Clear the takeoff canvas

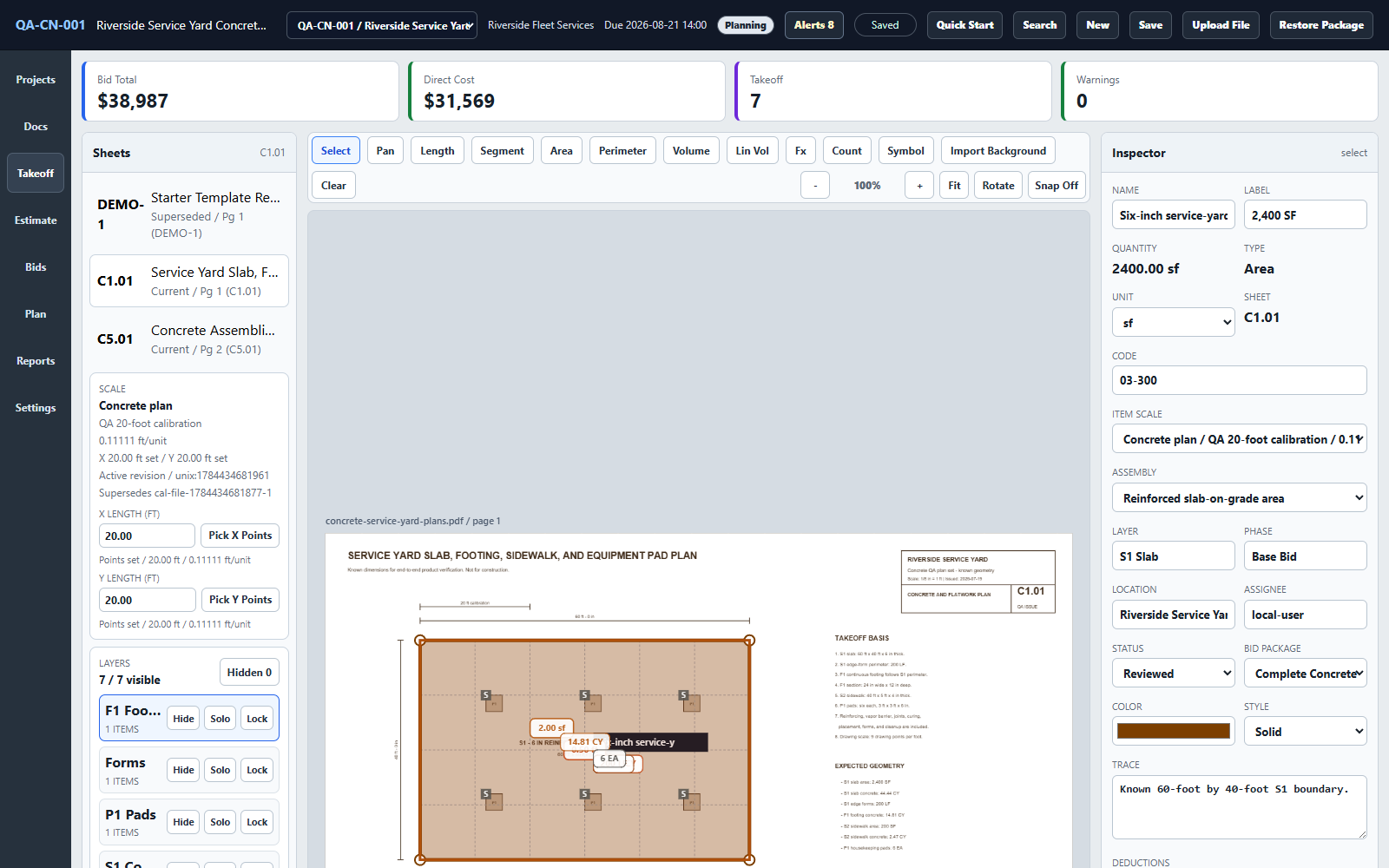pyautogui.click(x=333, y=186)
